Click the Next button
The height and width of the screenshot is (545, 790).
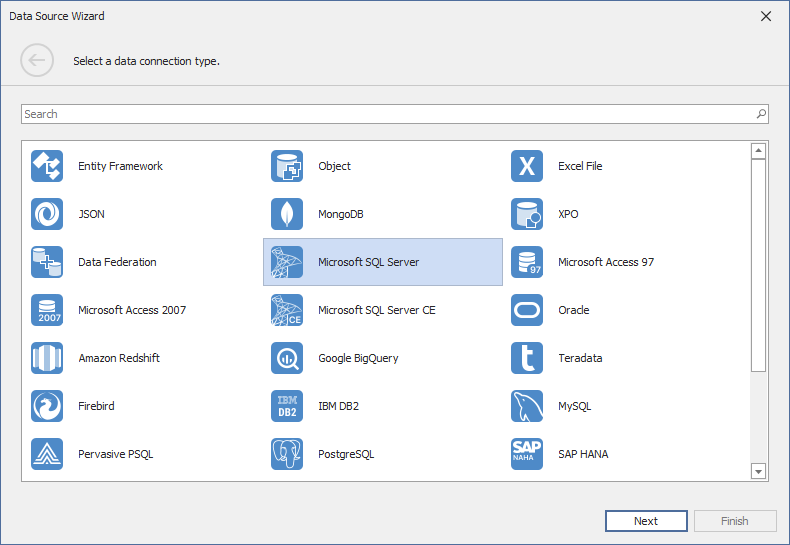pos(646,521)
